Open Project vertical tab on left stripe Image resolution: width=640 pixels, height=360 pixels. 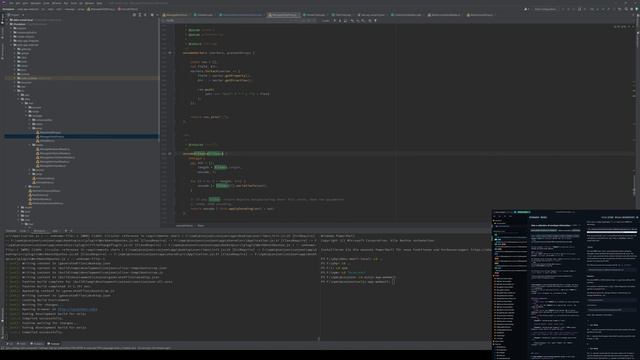click(2, 18)
